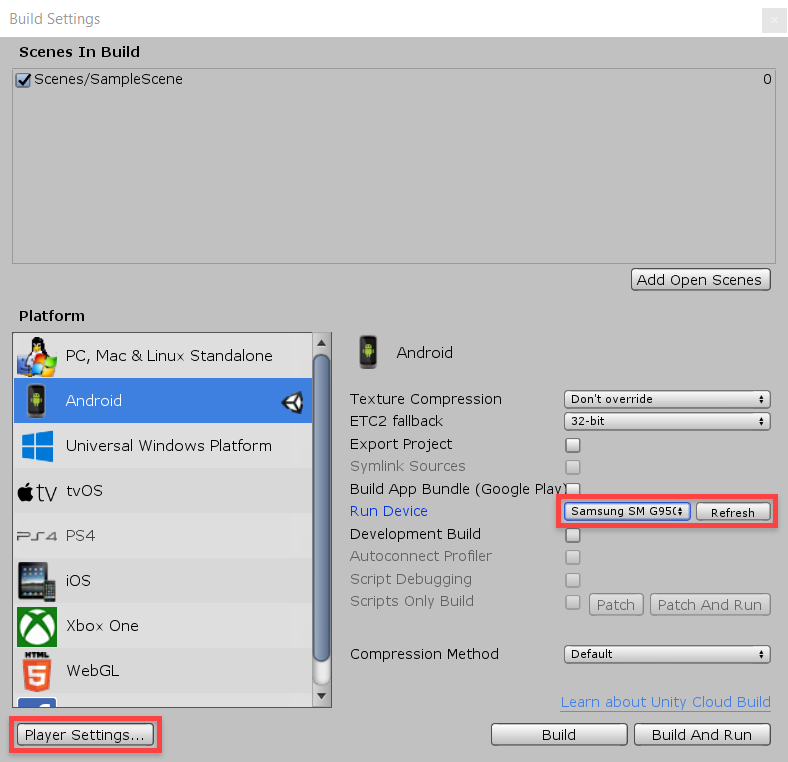Viewport: 788px width, 762px height.
Task: Click the Run Device link label
Action: pos(388,511)
